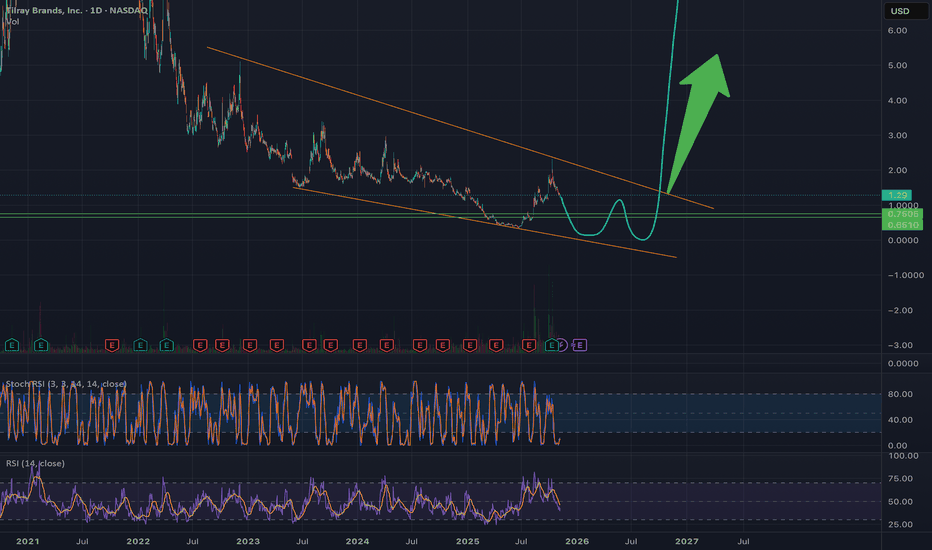Click the 40.00 Stoch RSI axis value
Image resolution: width=932 pixels, height=550 pixels.
tap(900, 420)
